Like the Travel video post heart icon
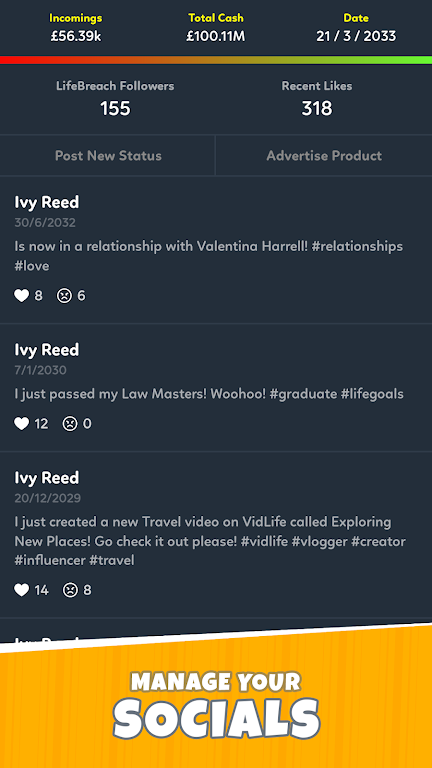Image resolution: width=432 pixels, height=768 pixels. [x=22, y=590]
